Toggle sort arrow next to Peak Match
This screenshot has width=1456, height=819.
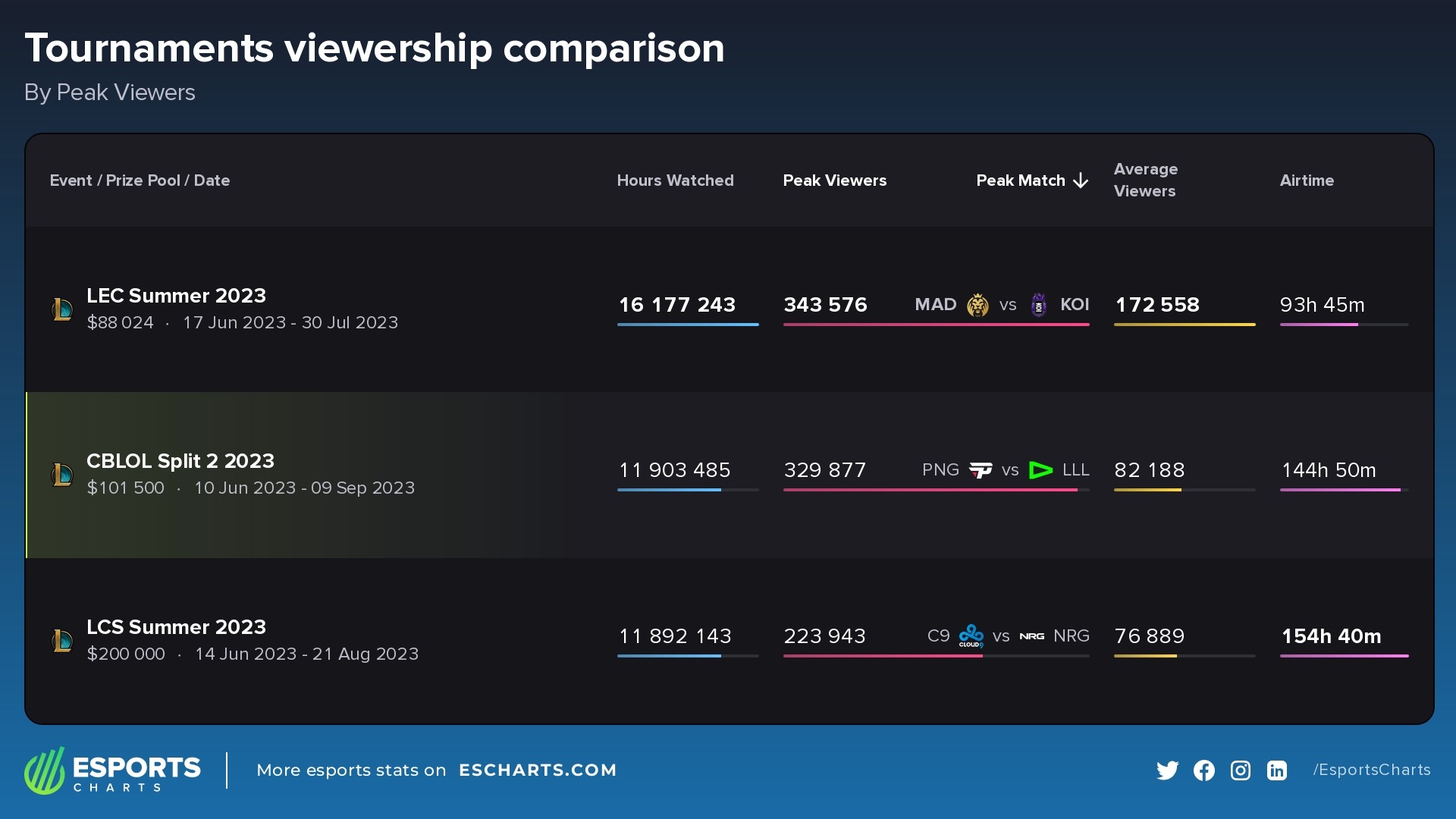click(x=1081, y=180)
